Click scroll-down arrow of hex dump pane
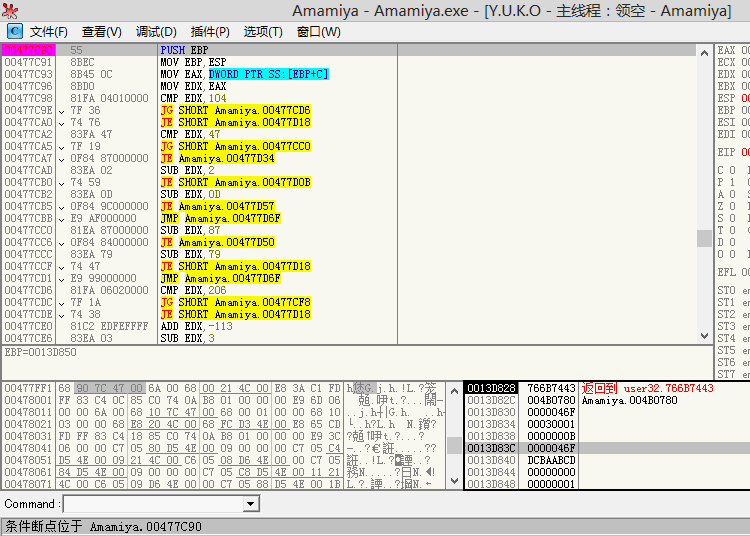 [x=454, y=481]
